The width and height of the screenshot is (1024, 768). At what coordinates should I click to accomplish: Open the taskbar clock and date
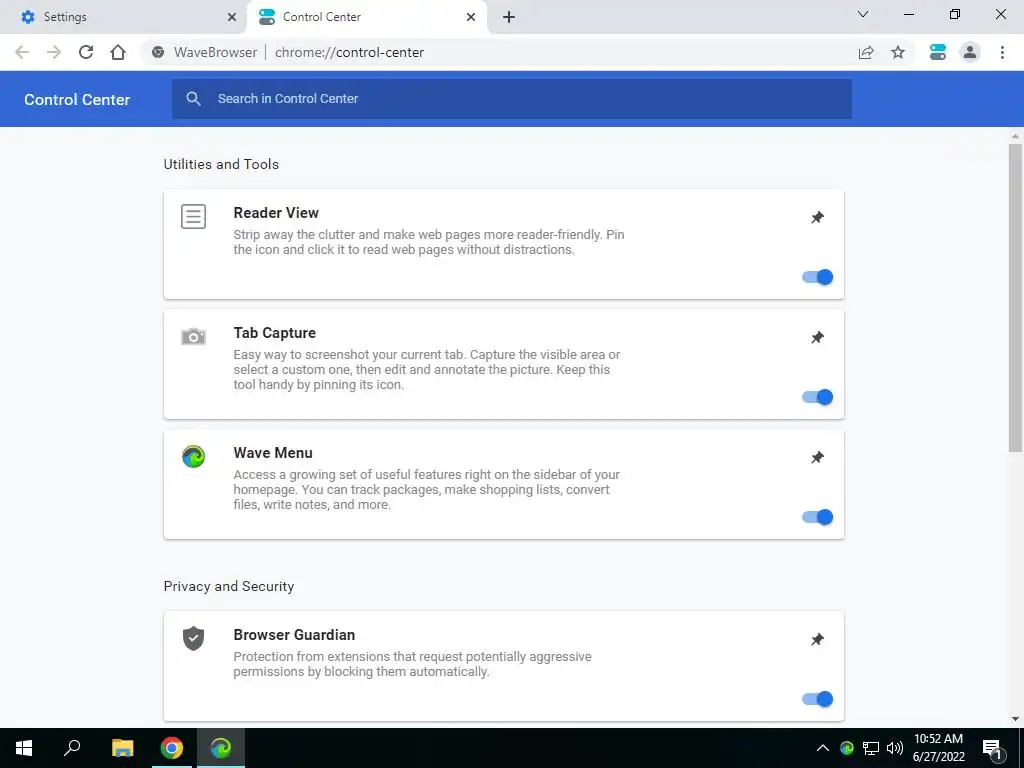938,748
